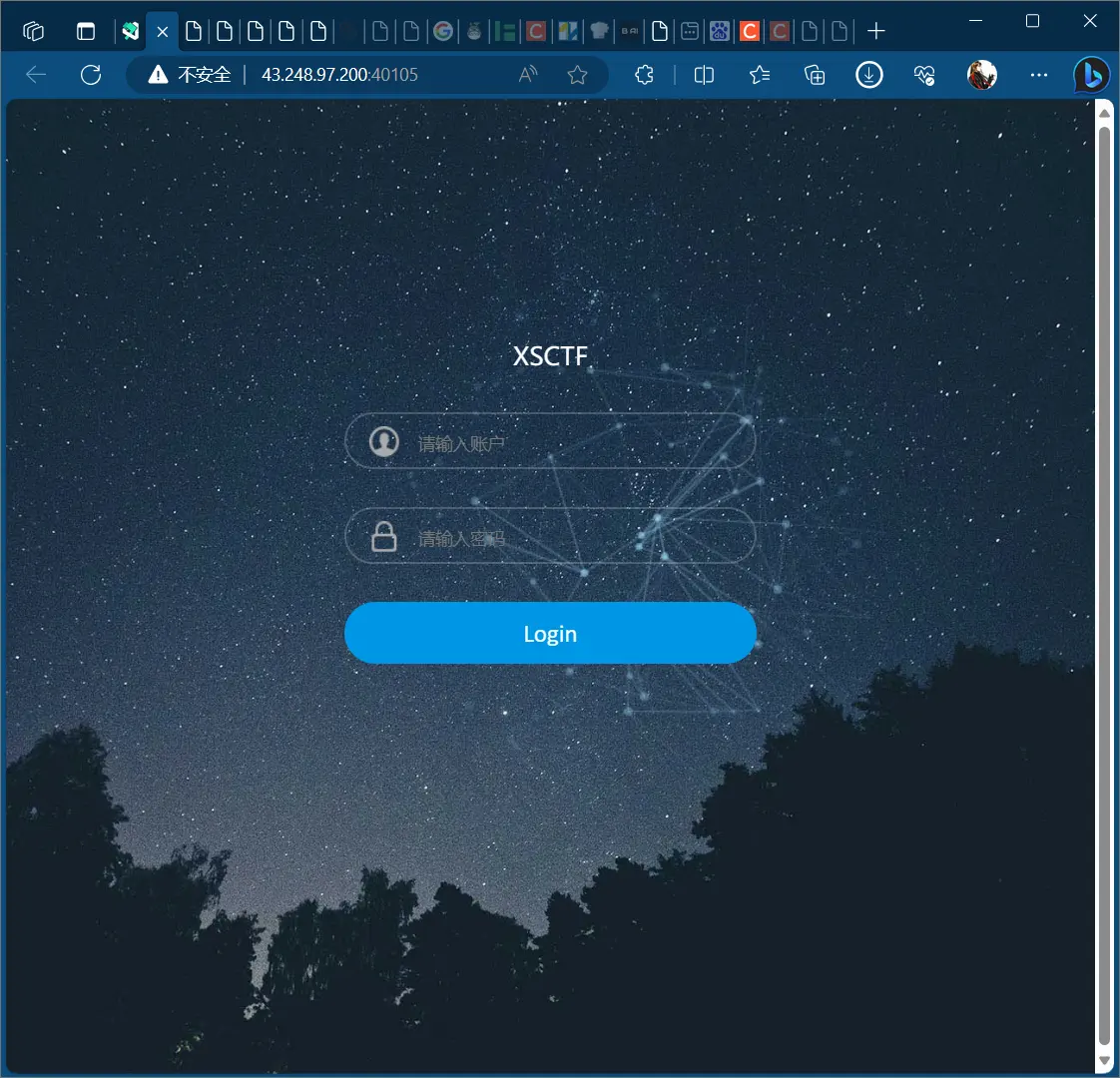Click the read aloud icon
The image size is (1120, 1078).
click(528, 75)
